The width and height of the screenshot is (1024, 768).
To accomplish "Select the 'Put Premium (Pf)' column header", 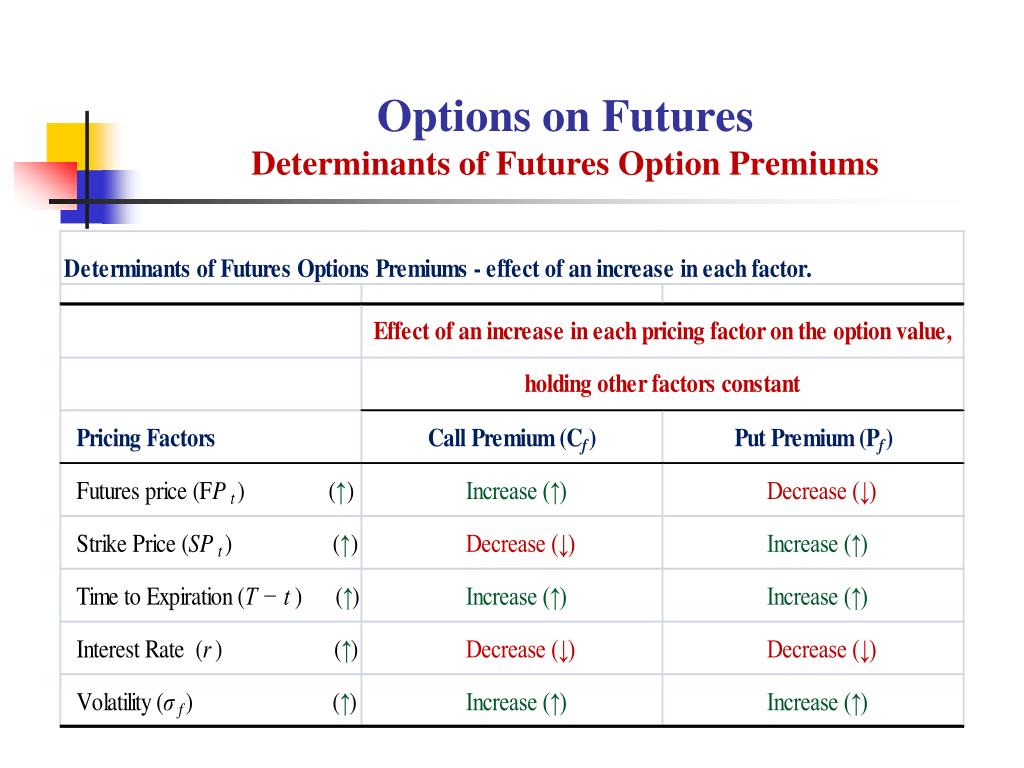I will coord(814,439).
